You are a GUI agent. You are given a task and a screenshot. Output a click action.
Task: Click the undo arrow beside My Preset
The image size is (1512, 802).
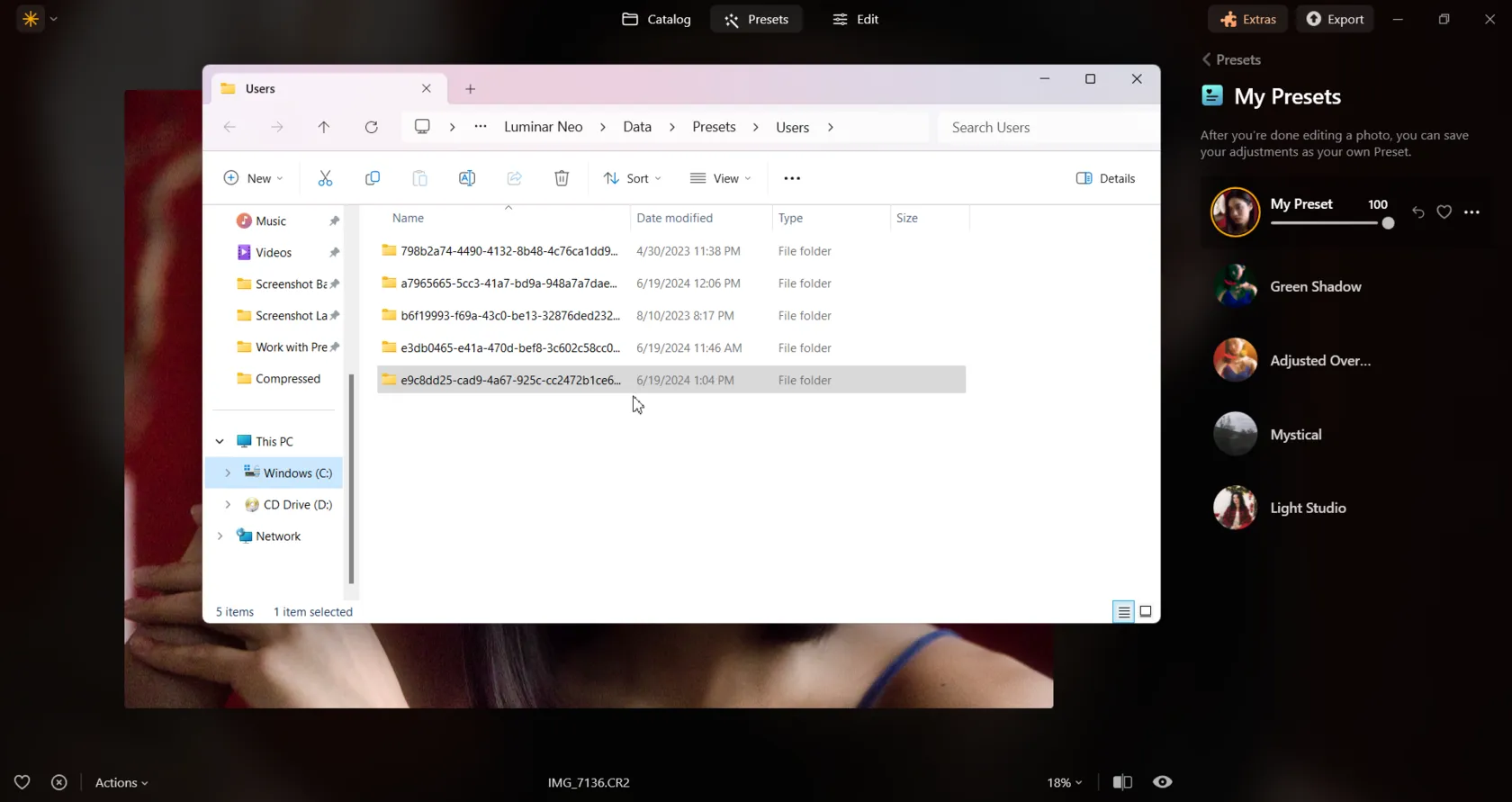tap(1418, 212)
